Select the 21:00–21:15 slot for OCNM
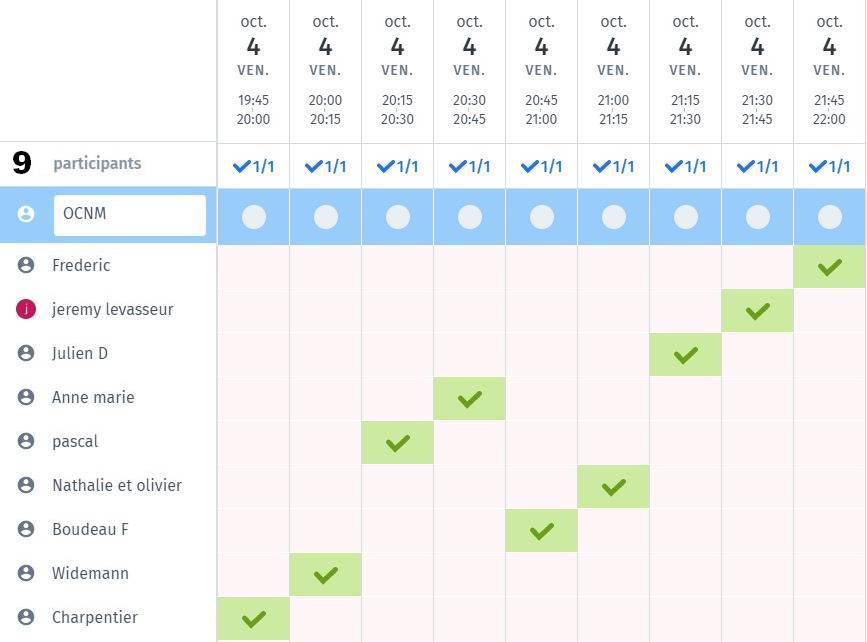This screenshot has height=642, width=867. coord(614,217)
